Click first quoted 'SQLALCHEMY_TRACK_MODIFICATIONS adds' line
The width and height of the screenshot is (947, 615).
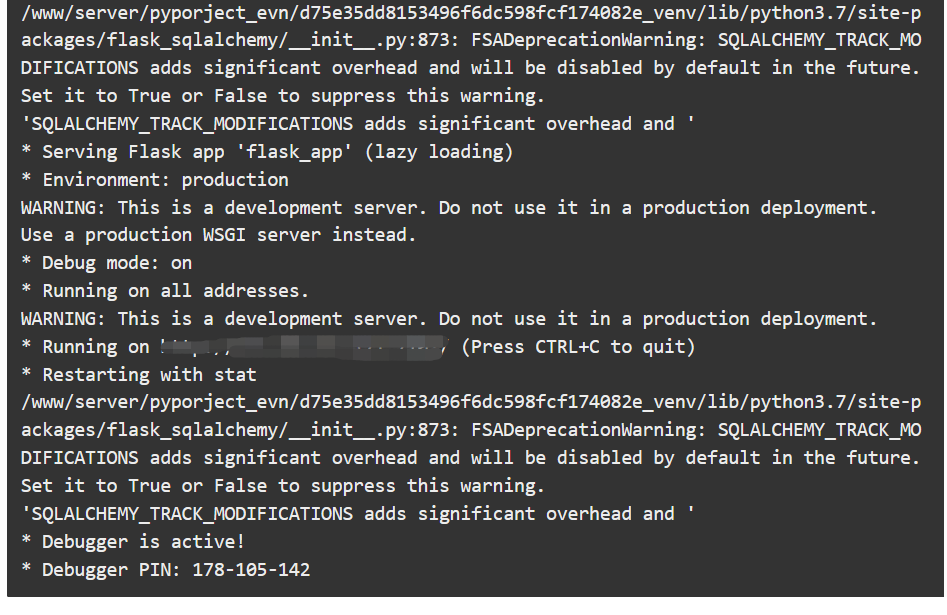pyautogui.click(x=358, y=124)
